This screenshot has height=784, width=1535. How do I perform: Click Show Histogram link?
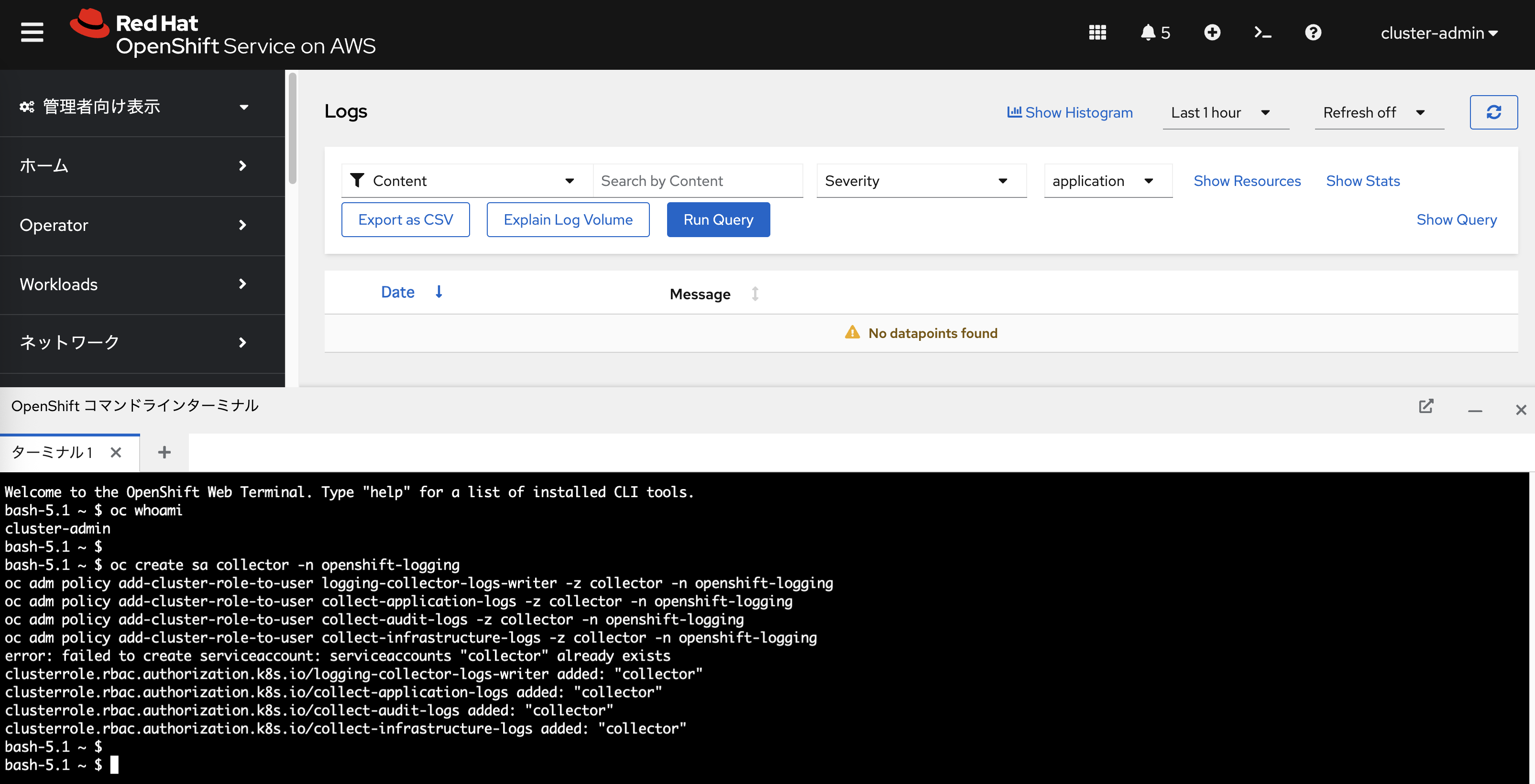[x=1070, y=113]
